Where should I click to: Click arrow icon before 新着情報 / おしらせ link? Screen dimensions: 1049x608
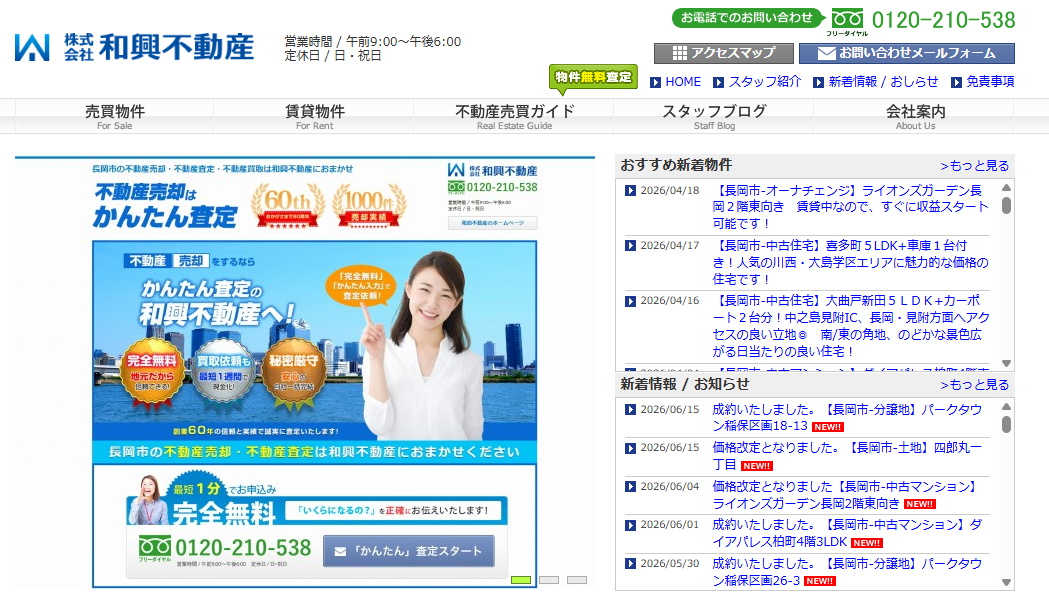818,82
